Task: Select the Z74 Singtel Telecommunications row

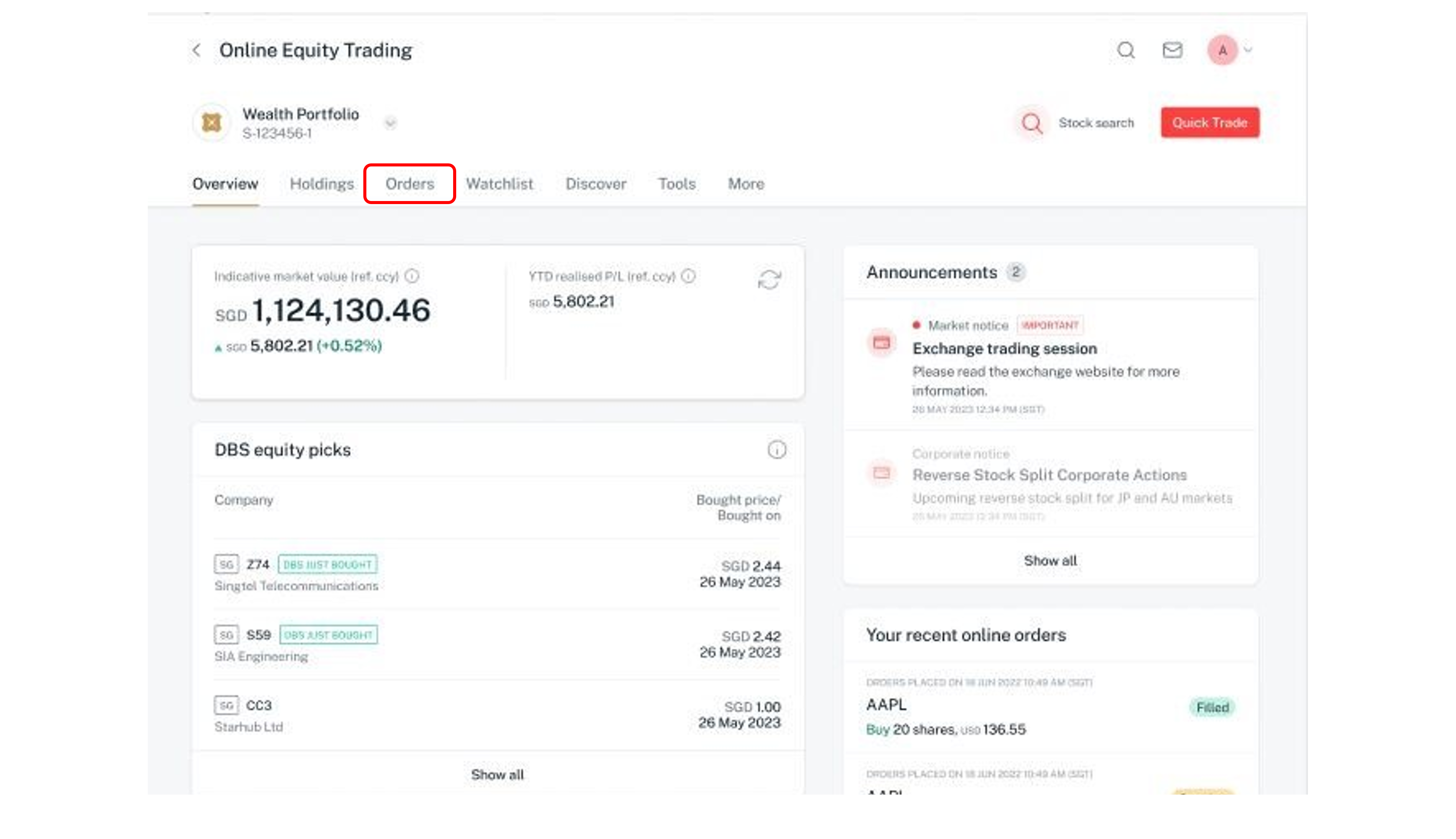Action: point(498,575)
